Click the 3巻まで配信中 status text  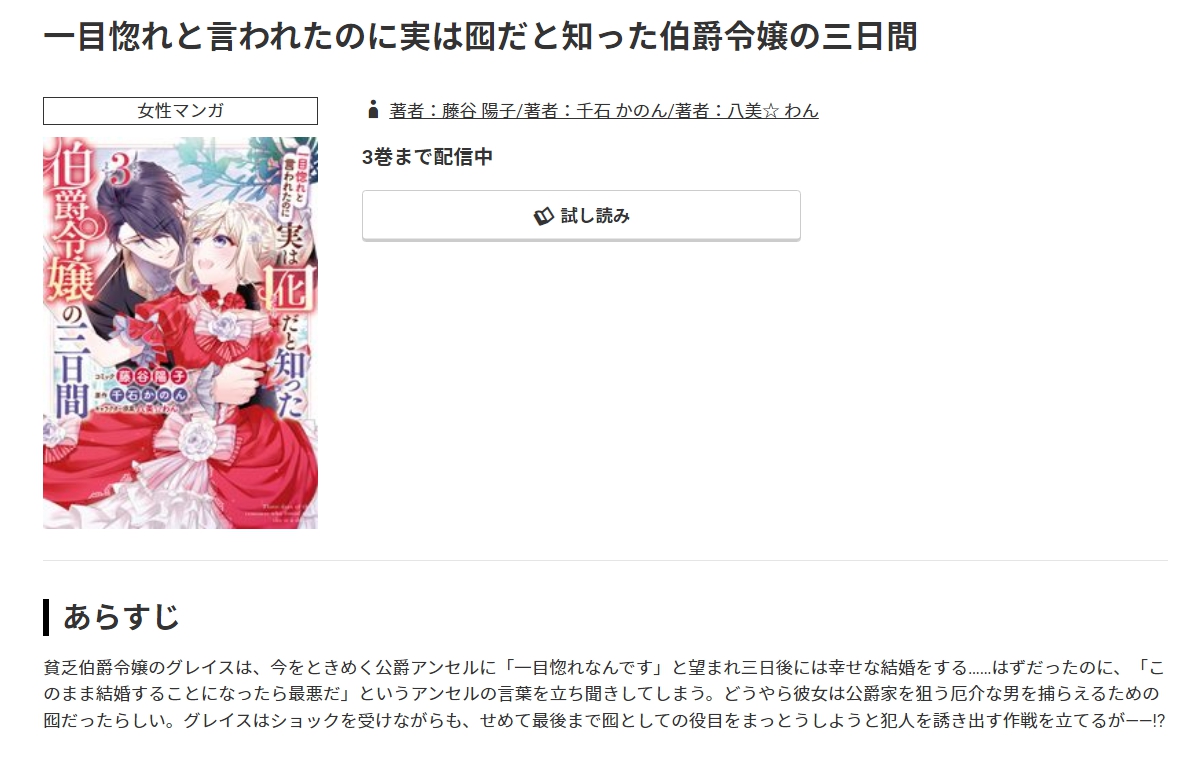click(427, 157)
